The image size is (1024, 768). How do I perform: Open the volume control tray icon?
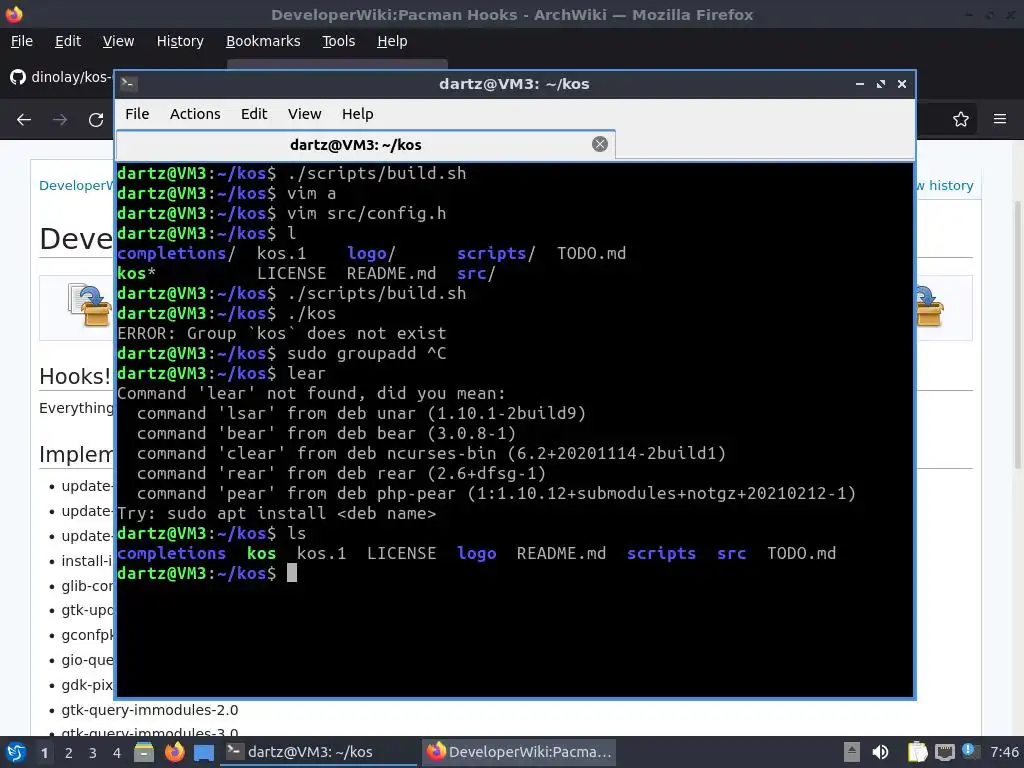(880, 752)
